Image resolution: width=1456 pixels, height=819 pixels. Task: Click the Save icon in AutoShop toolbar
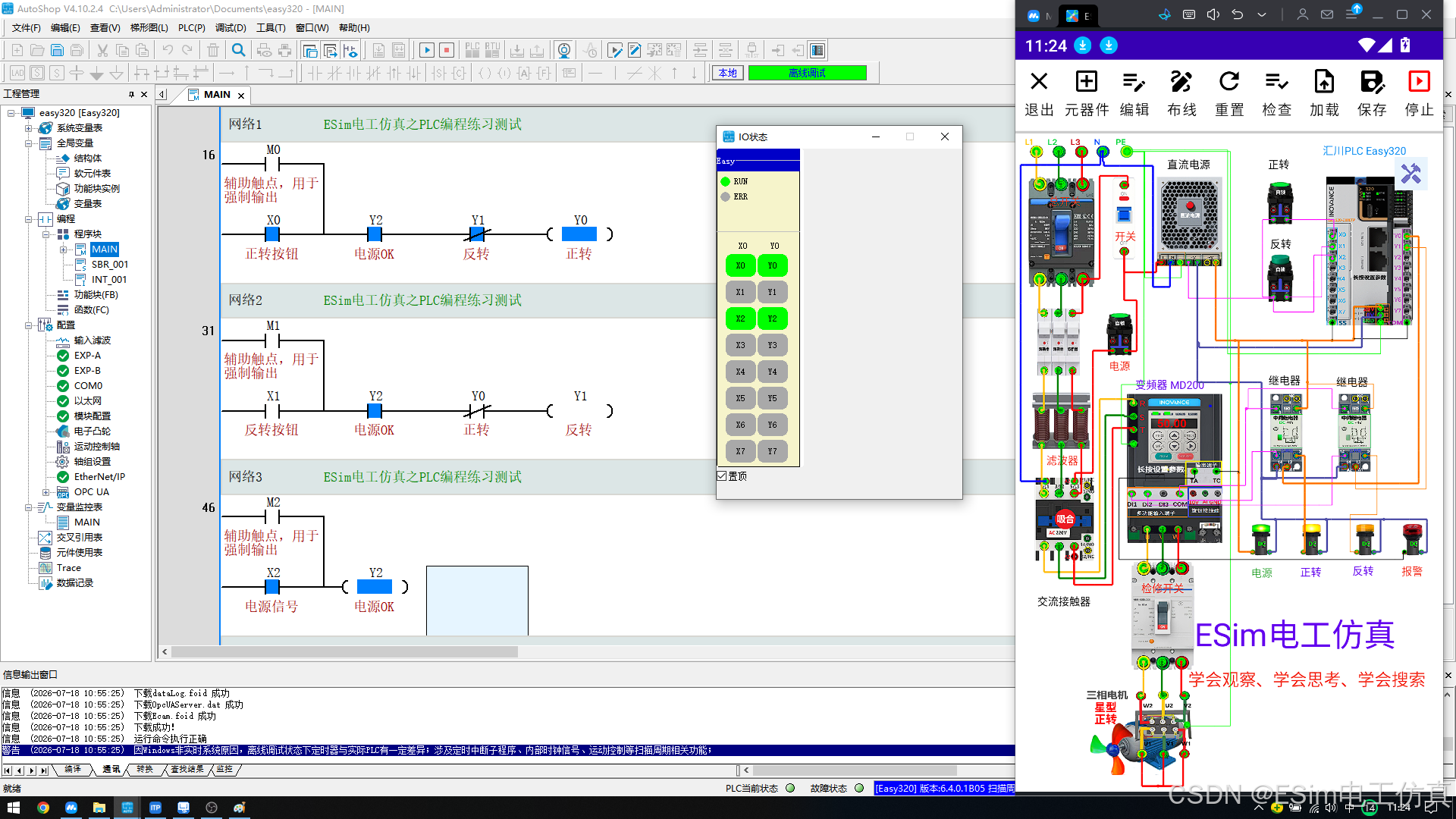[57, 51]
